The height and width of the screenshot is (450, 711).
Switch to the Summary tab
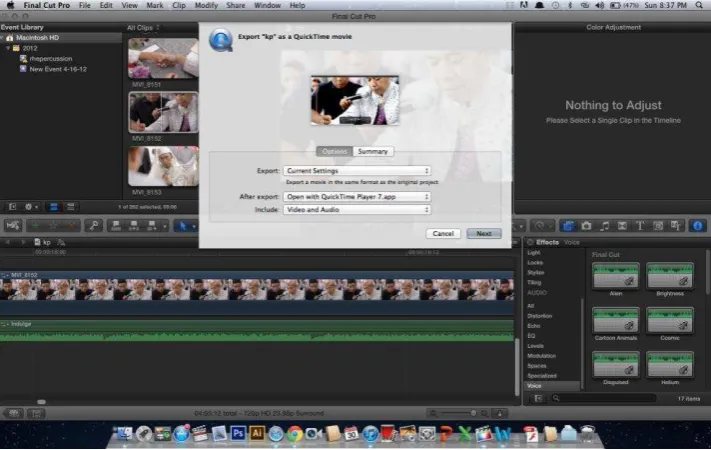click(x=373, y=152)
